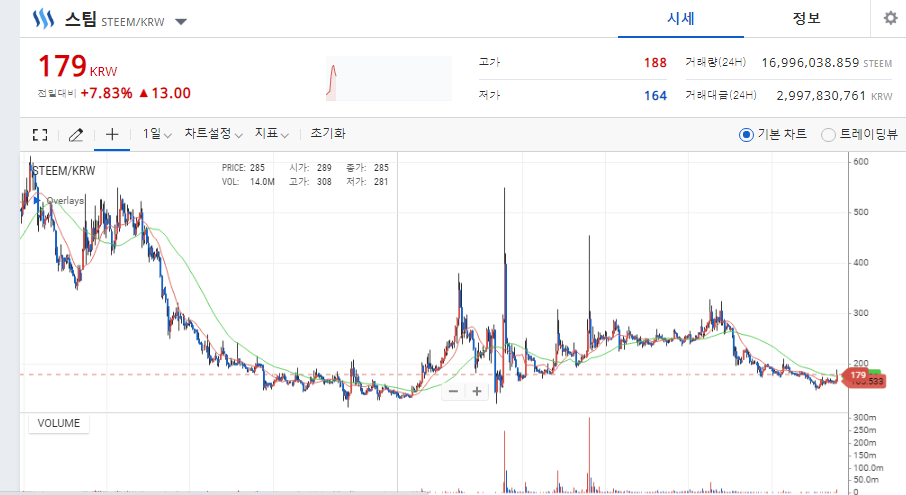Open the settings gear icon

coord(890,18)
